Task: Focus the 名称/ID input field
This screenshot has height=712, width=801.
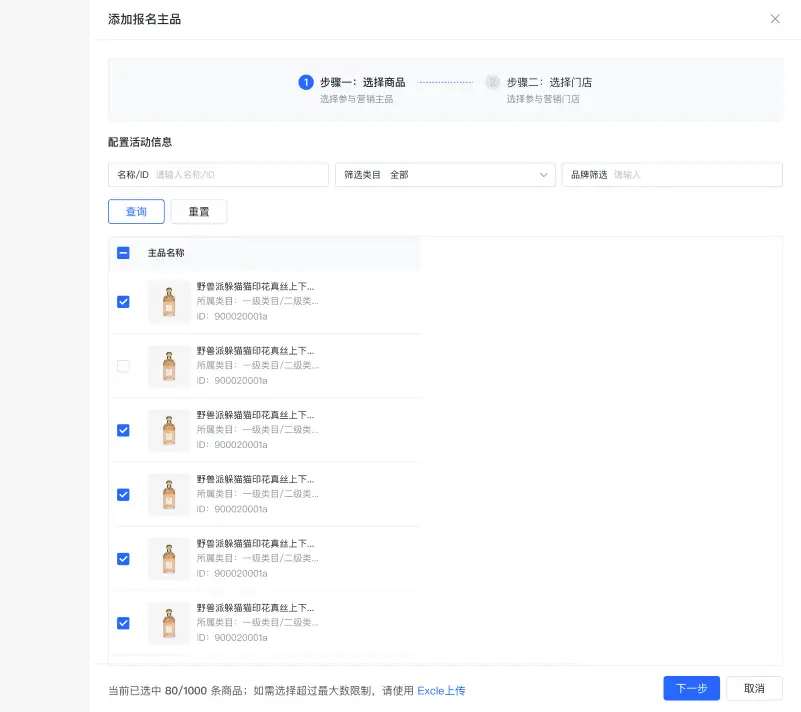Action: pos(218,175)
